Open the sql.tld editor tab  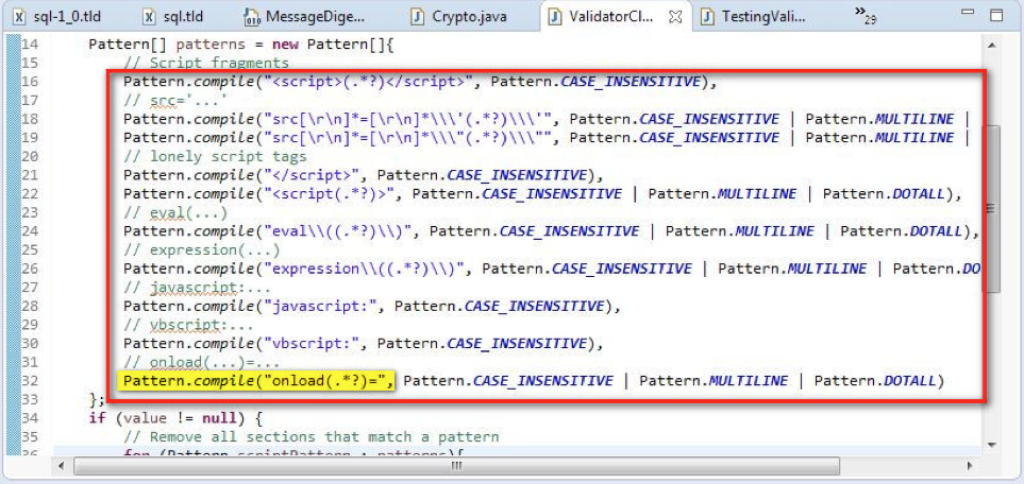click(x=173, y=16)
